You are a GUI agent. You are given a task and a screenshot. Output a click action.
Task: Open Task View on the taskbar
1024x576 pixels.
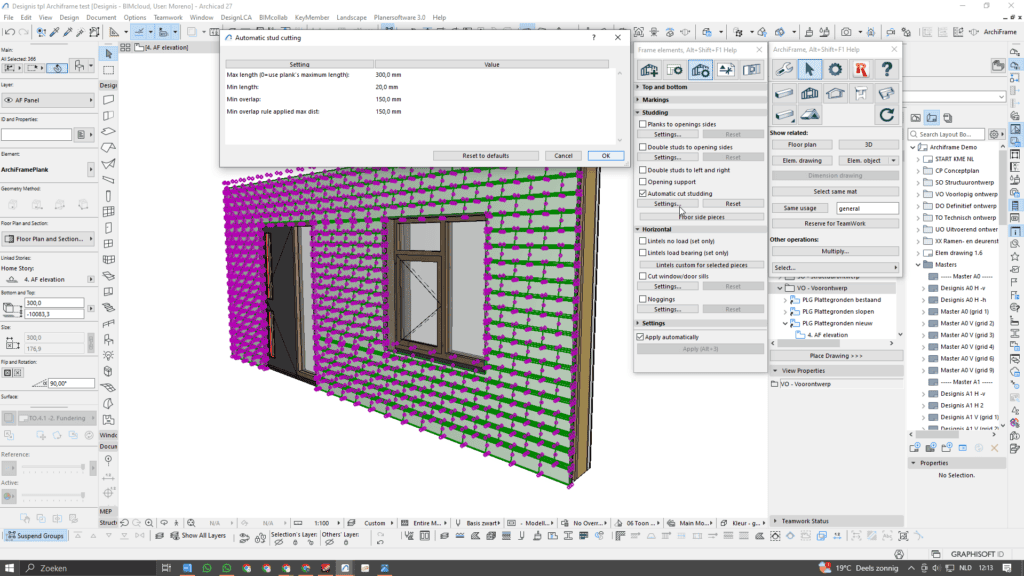(166, 568)
